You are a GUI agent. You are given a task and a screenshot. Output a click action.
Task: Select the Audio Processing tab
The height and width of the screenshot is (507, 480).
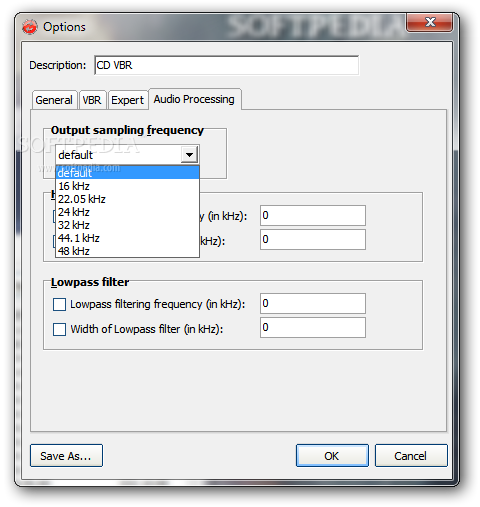[195, 99]
